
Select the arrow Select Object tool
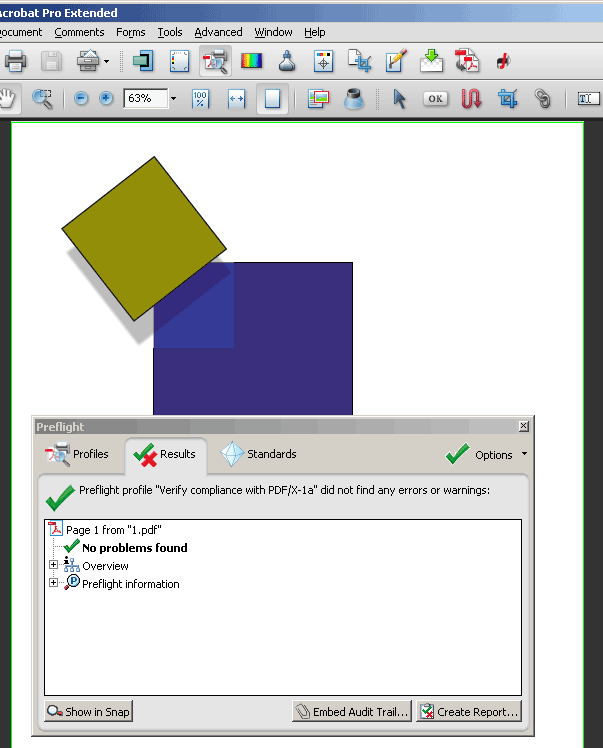point(399,99)
